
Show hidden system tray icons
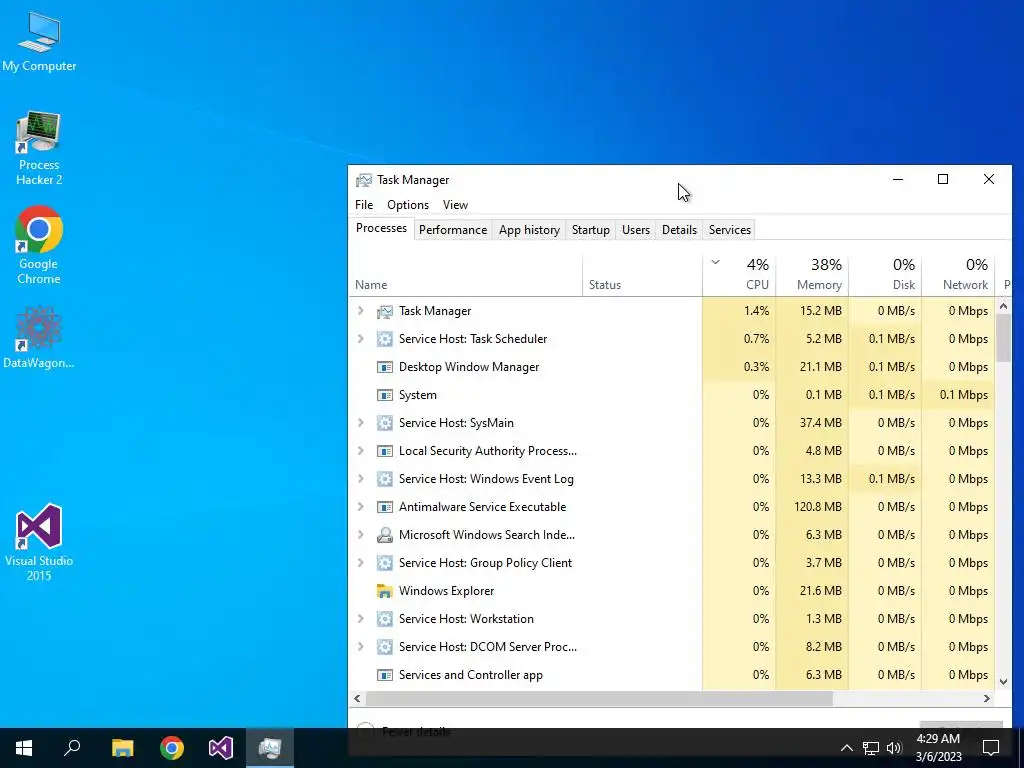[846, 748]
